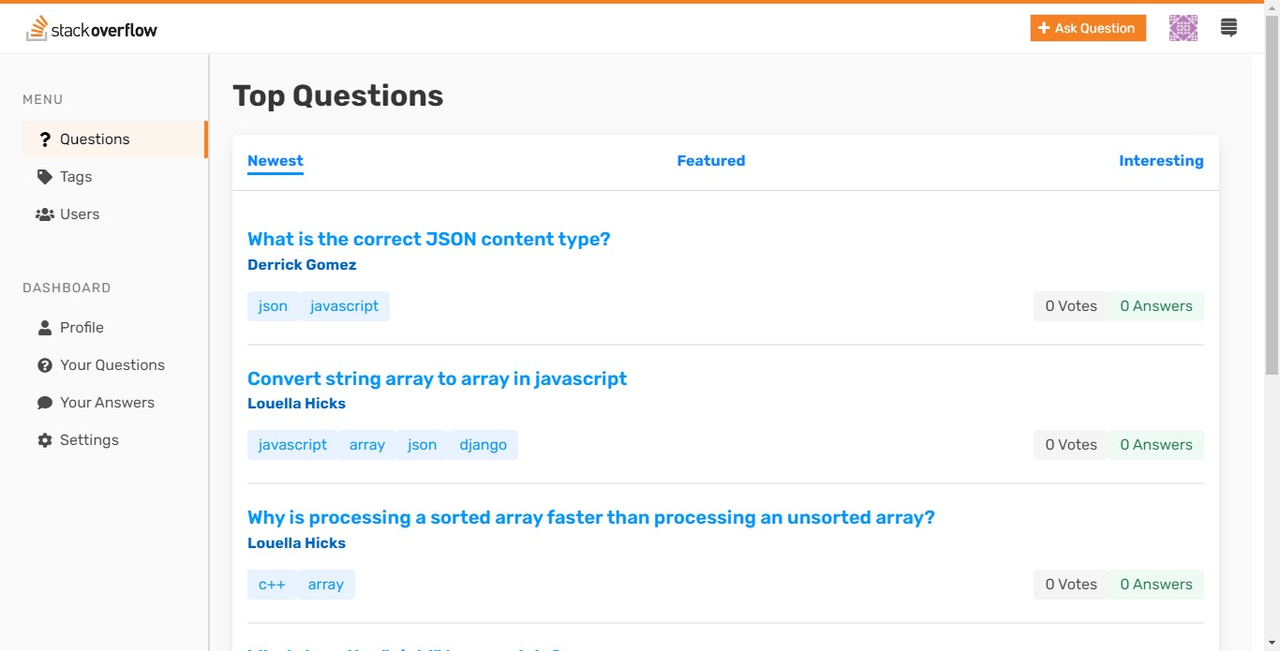This screenshot has height=651, width=1280.
Task: Click 0 Answers on the sorted array question
Action: point(1156,584)
